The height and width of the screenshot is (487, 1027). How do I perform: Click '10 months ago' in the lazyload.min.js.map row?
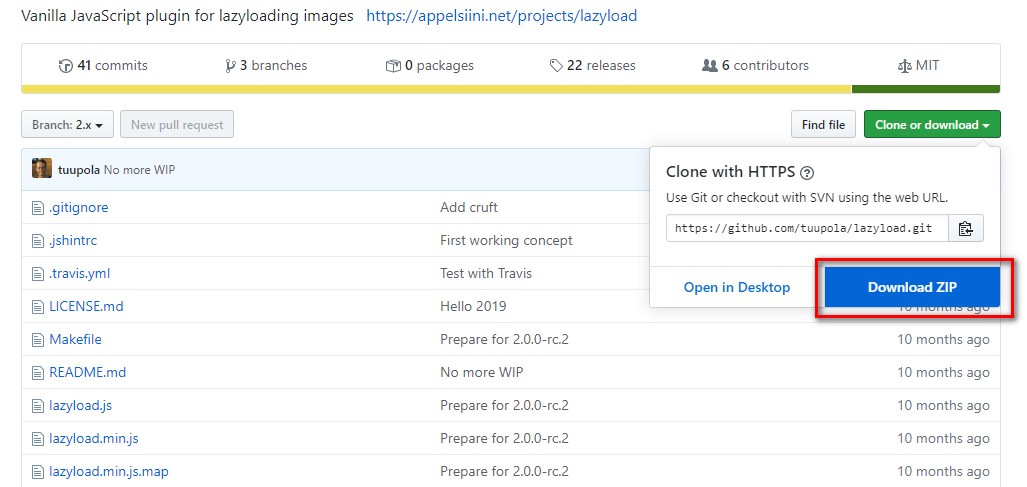[943, 471]
